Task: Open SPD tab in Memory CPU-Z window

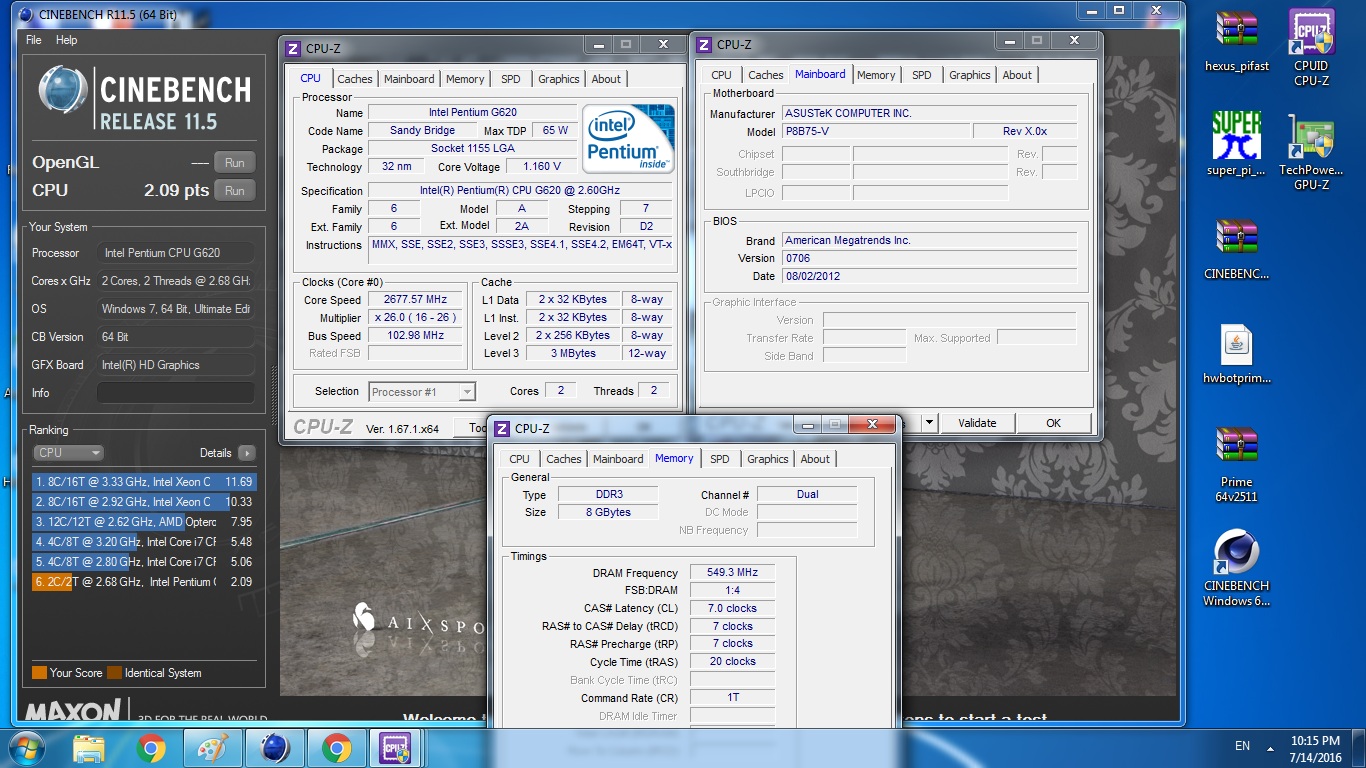Action: [x=719, y=459]
